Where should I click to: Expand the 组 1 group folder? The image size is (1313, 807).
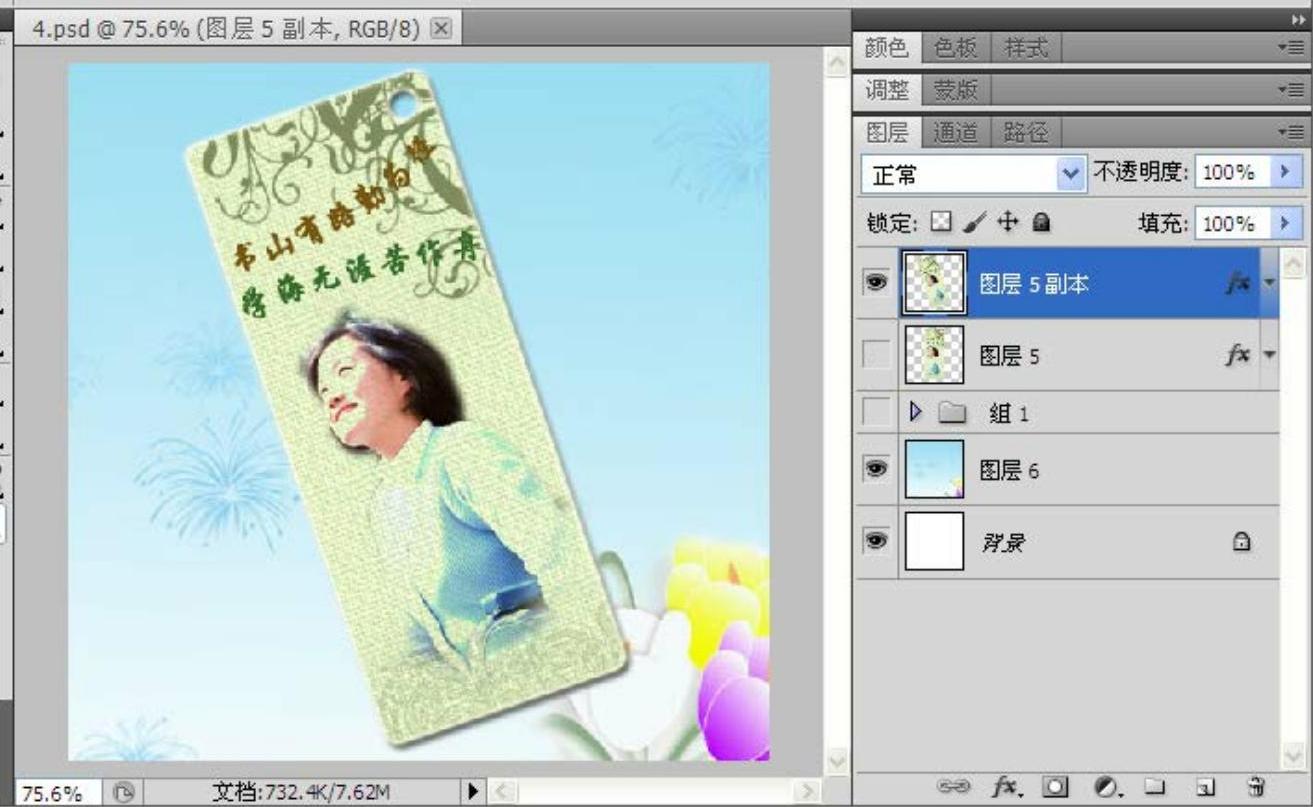tap(914, 412)
